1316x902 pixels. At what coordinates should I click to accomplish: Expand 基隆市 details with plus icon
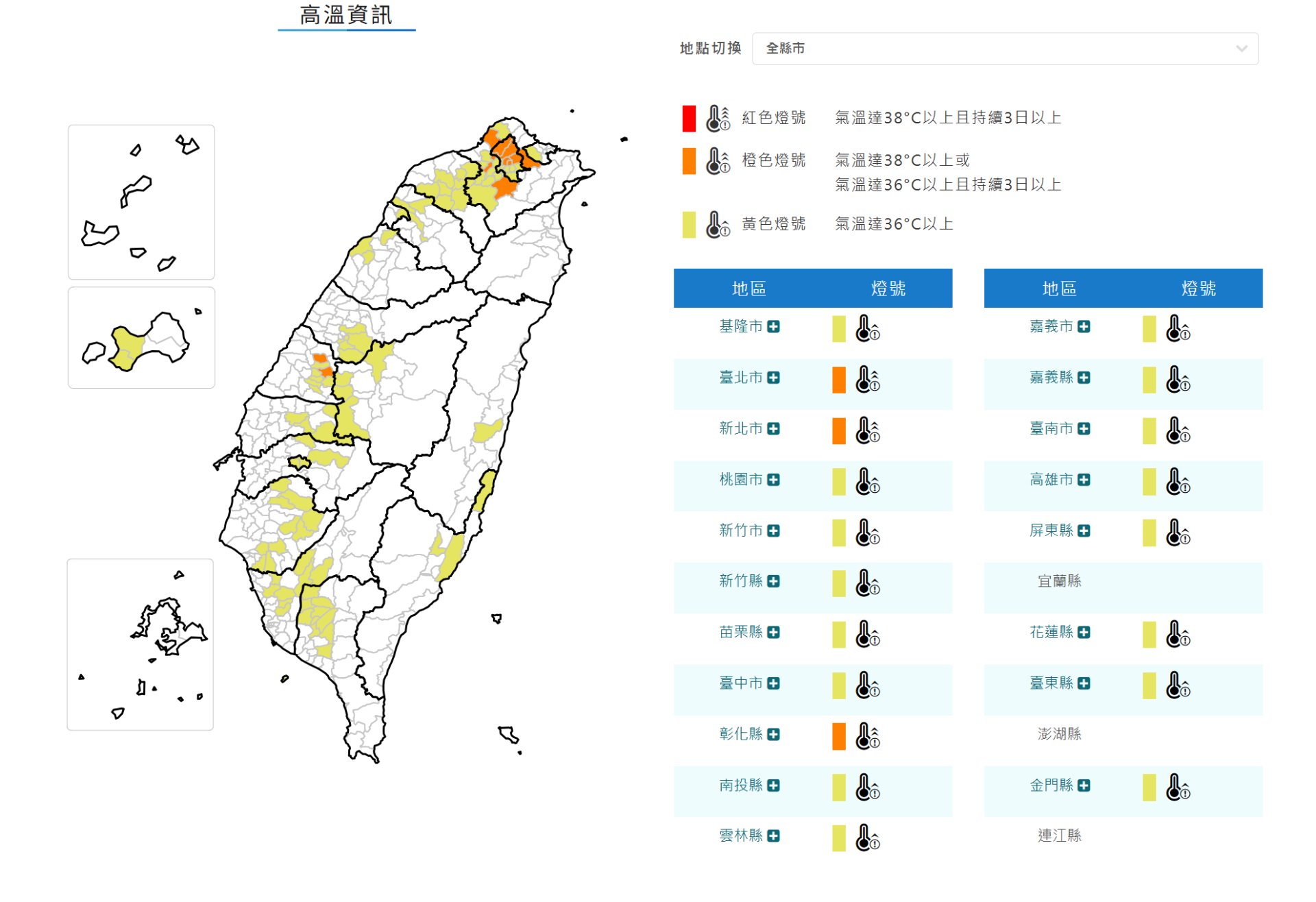pyautogui.click(x=773, y=327)
